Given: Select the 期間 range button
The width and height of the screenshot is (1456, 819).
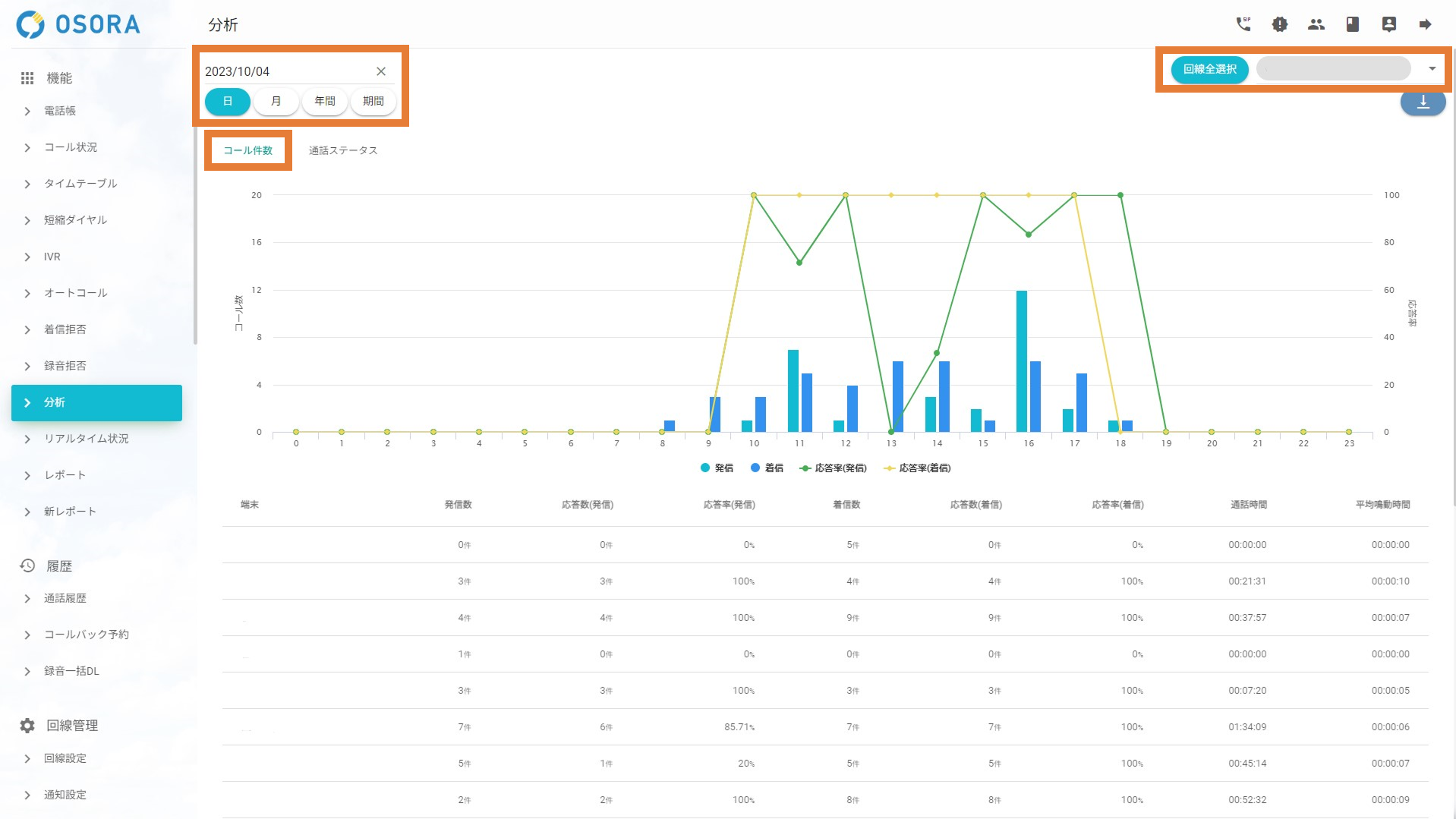Looking at the screenshot, I should point(373,101).
